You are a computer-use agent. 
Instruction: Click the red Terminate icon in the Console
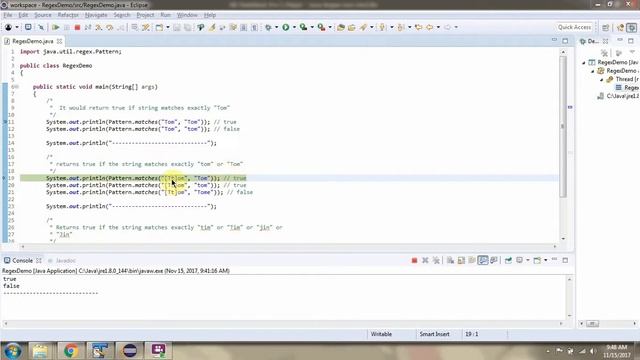tap(414, 260)
